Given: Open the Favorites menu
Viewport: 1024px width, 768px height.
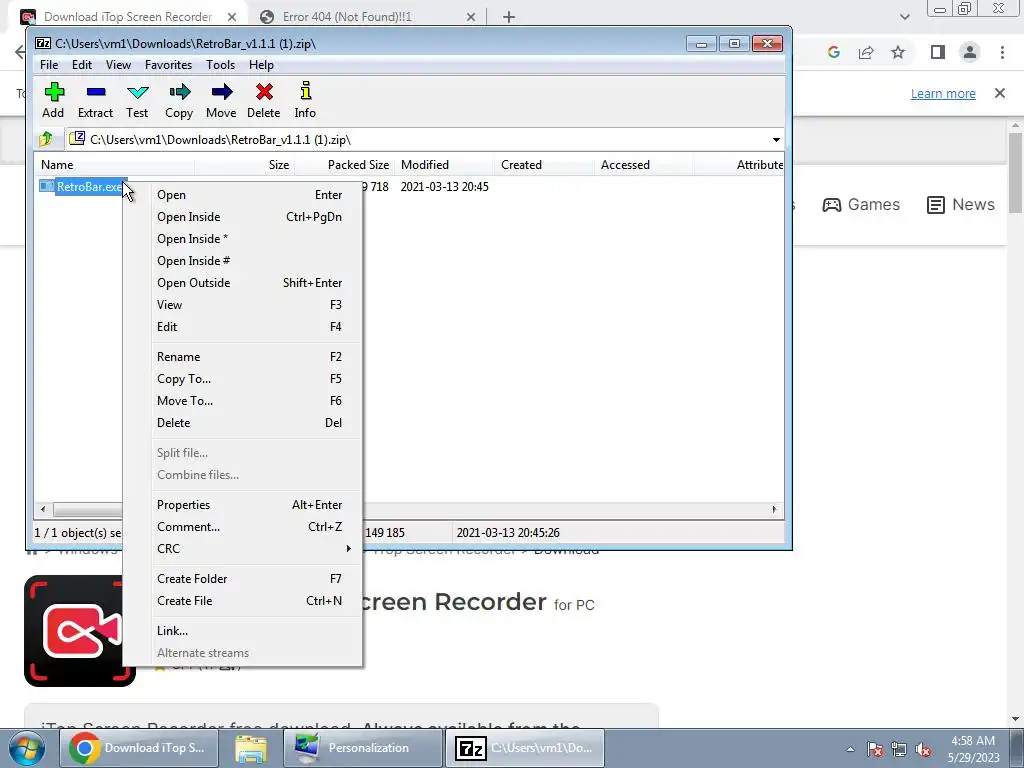Looking at the screenshot, I should click(168, 65).
